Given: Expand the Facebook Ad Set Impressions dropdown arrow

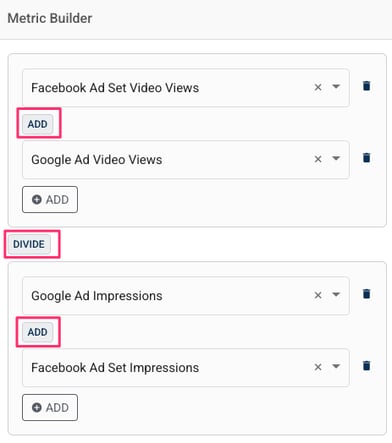Looking at the screenshot, I should 336,366.
